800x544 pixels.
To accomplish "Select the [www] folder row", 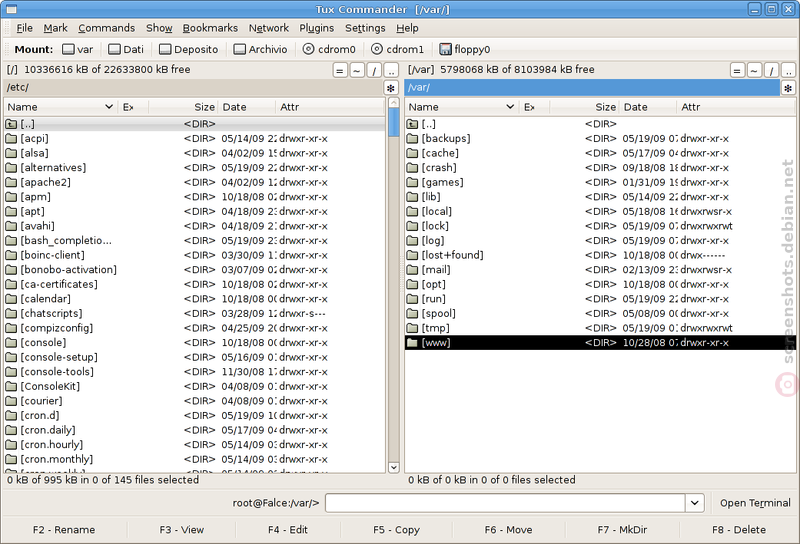I will 600,343.
